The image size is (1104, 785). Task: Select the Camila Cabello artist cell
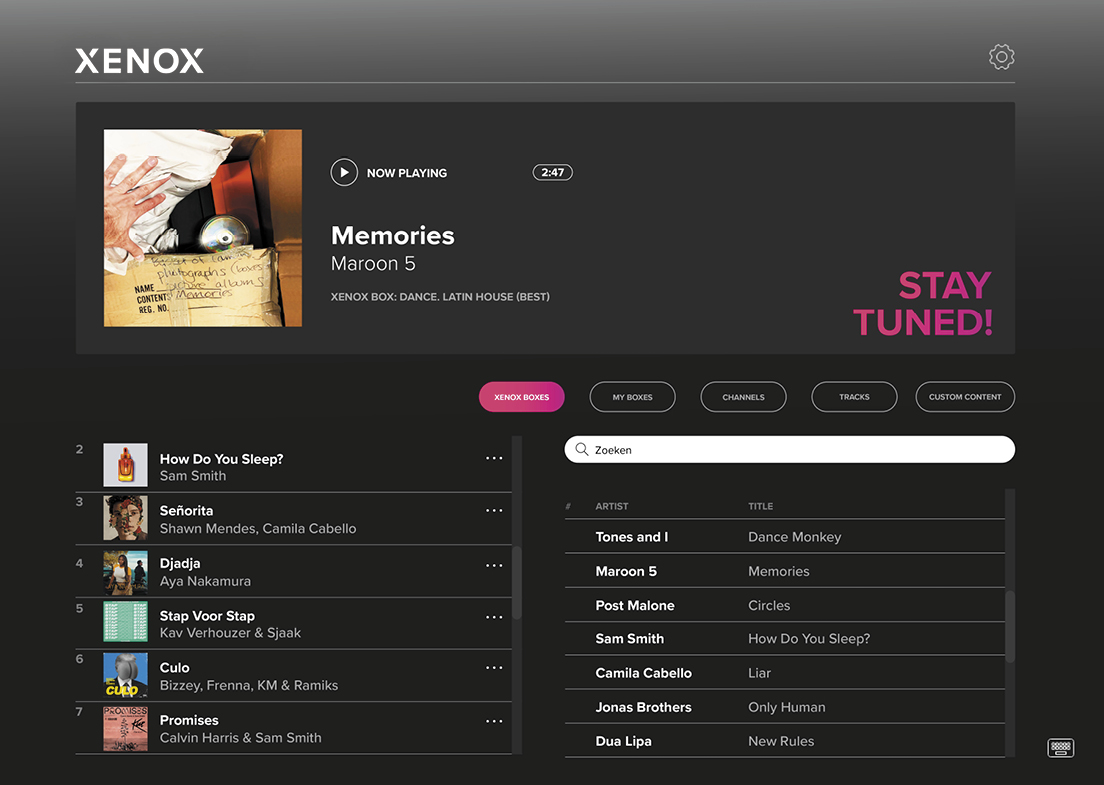coord(644,673)
